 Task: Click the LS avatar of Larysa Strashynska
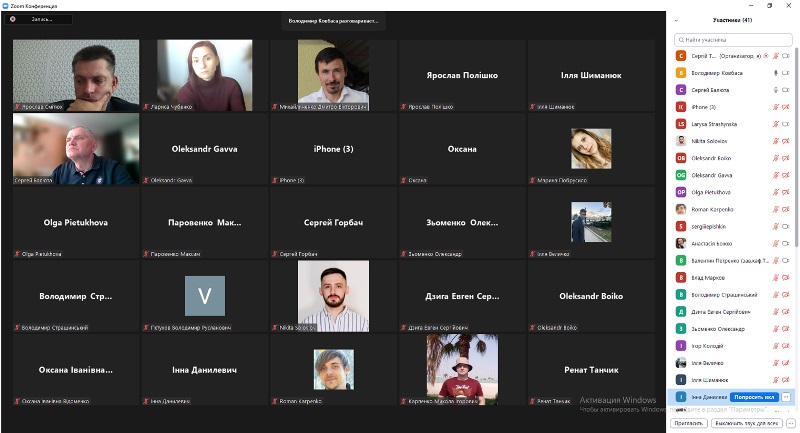point(681,124)
